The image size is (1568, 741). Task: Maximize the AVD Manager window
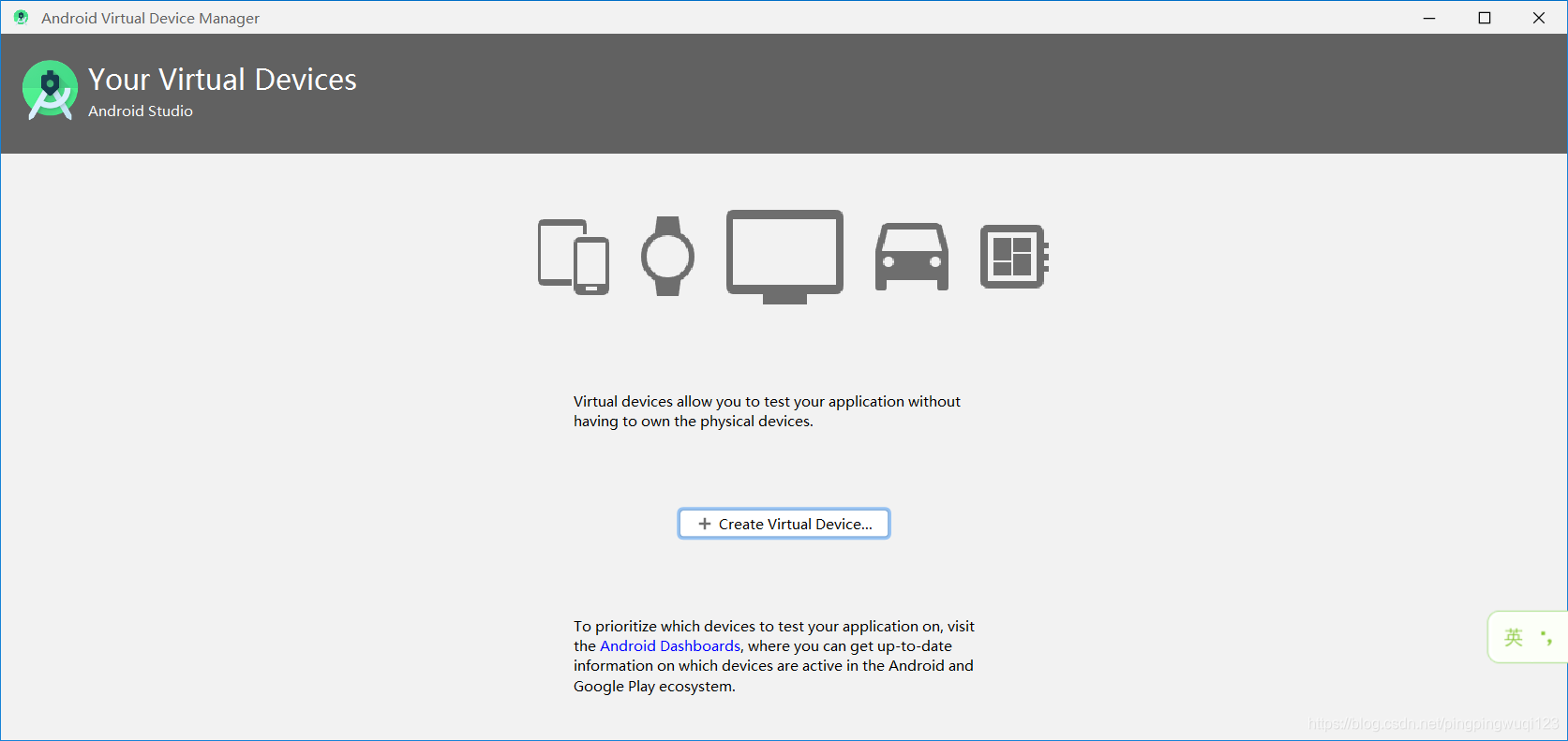point(1485,18)
